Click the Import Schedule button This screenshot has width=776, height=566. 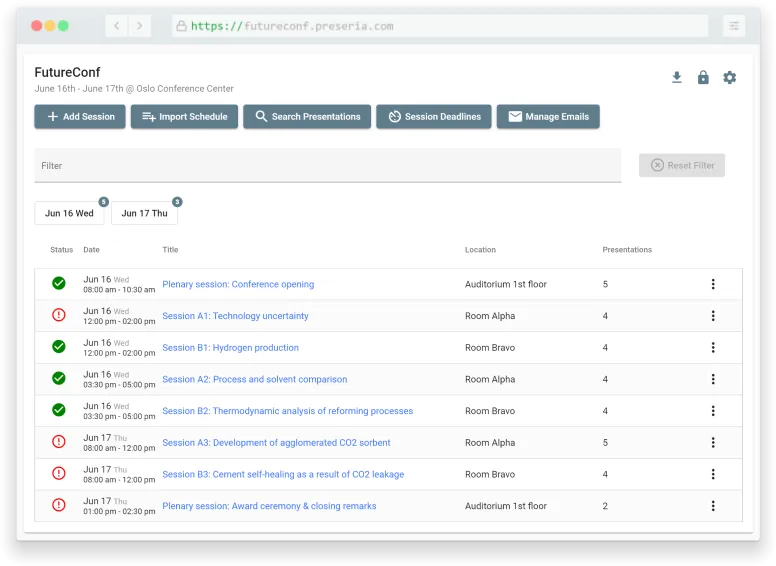(x=184, y=117)
